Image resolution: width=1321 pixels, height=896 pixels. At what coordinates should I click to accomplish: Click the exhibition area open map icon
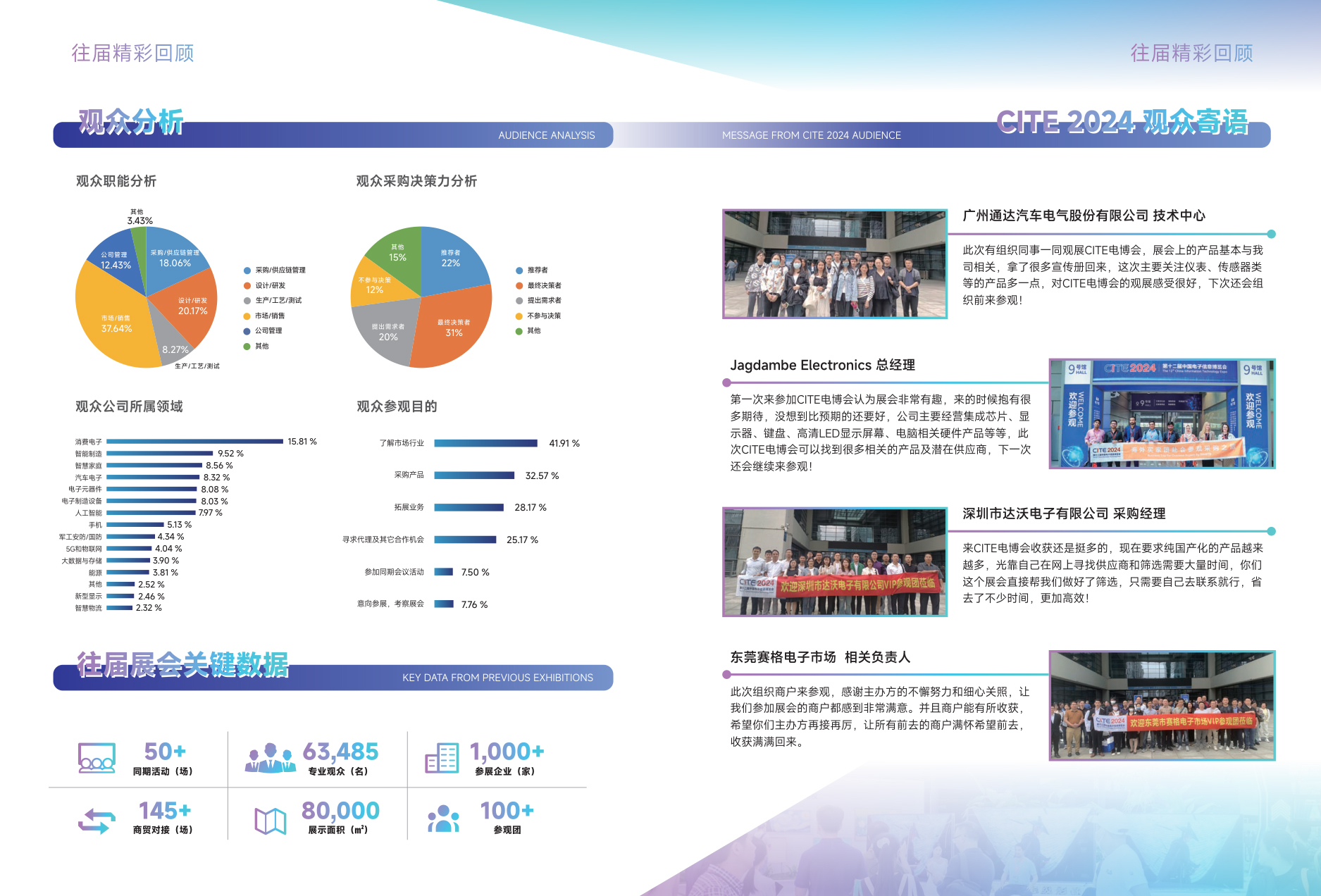[270, 821]
